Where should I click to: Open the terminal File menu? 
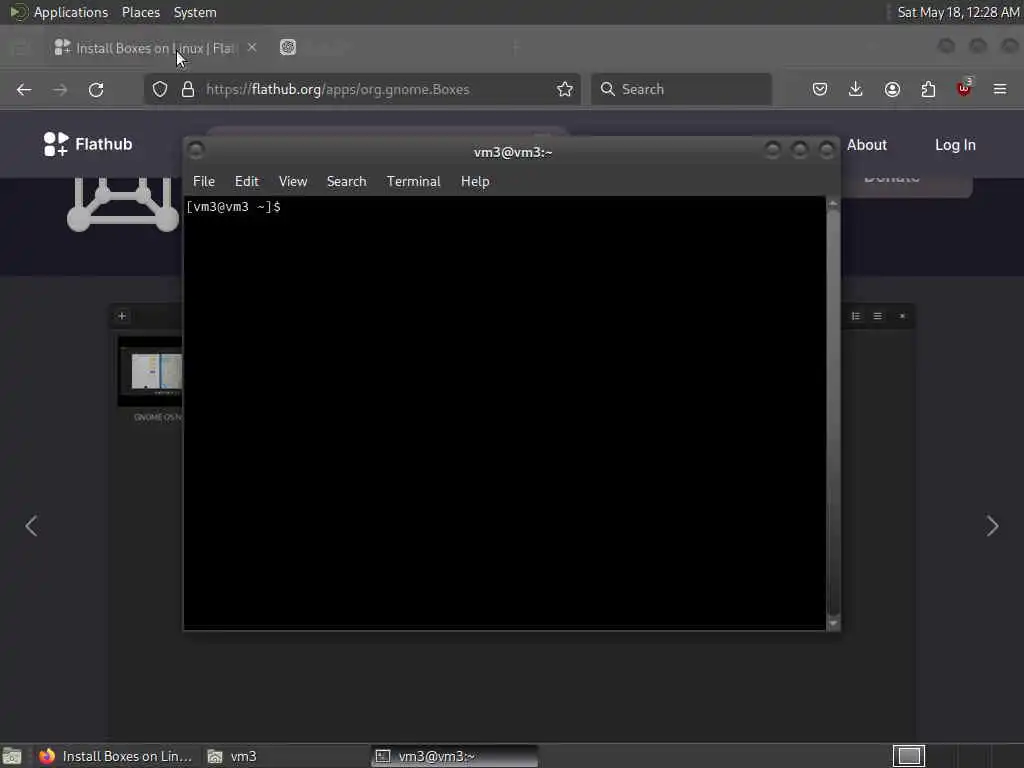[204, 182]
